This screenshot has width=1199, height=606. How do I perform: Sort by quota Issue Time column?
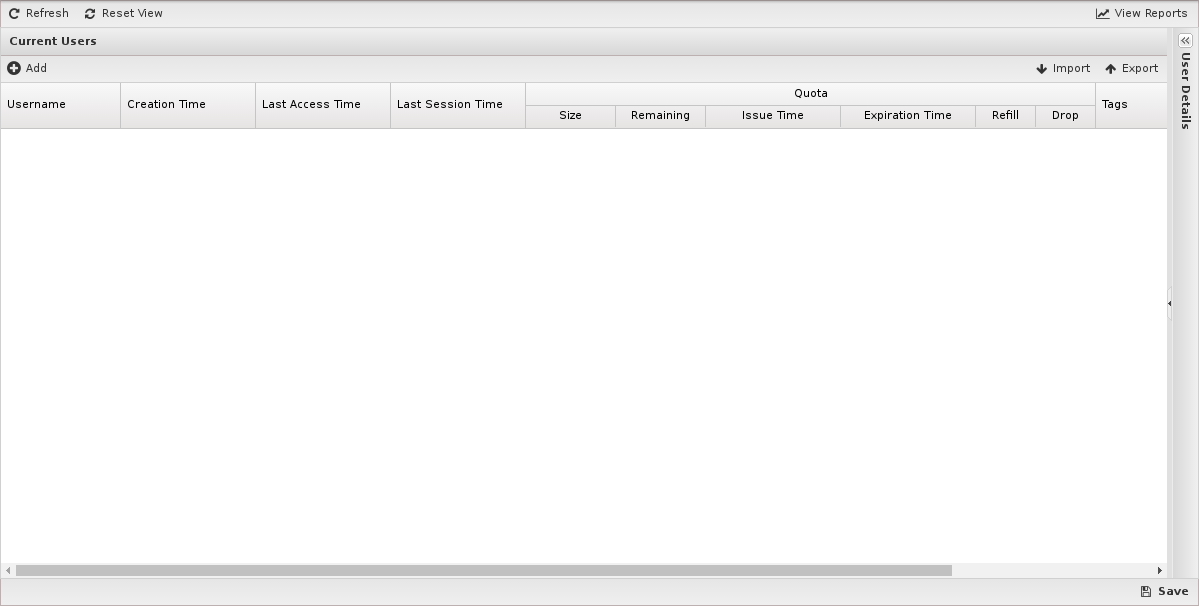[x=773, y=116]
